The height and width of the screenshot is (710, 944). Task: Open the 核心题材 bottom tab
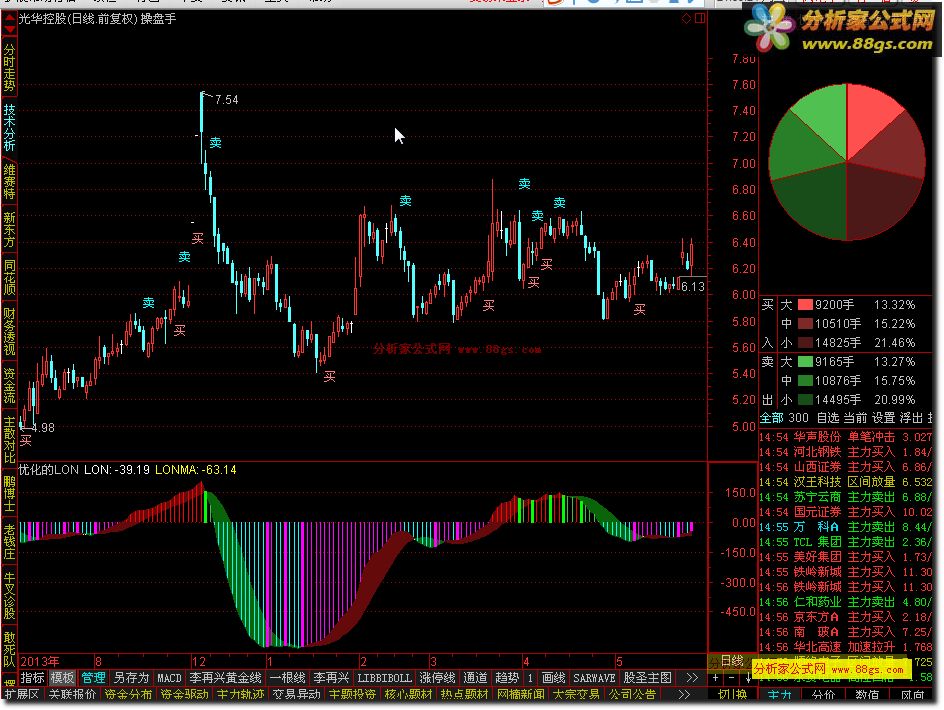[408, 694]
